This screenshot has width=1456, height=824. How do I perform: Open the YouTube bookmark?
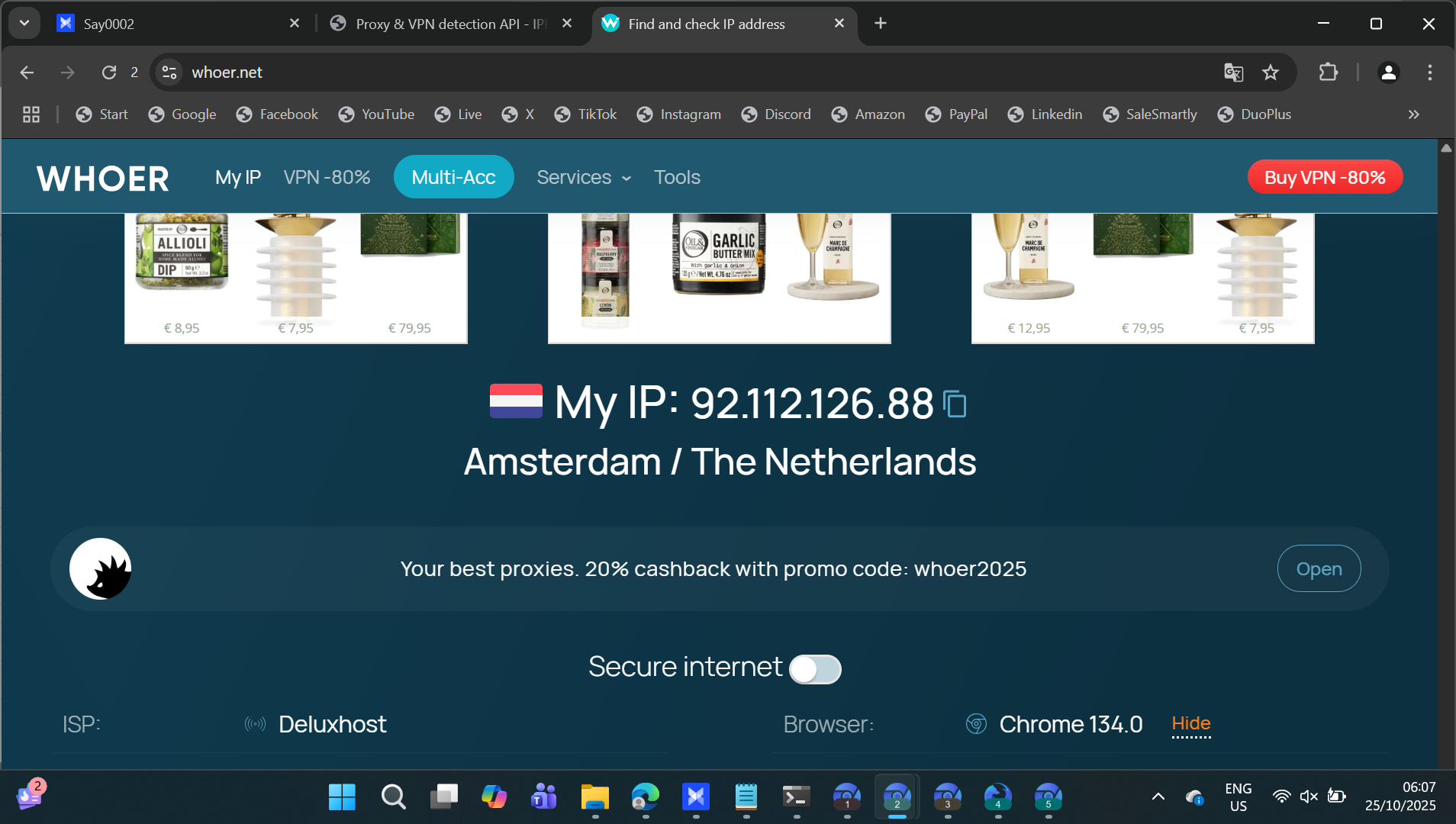376,114
